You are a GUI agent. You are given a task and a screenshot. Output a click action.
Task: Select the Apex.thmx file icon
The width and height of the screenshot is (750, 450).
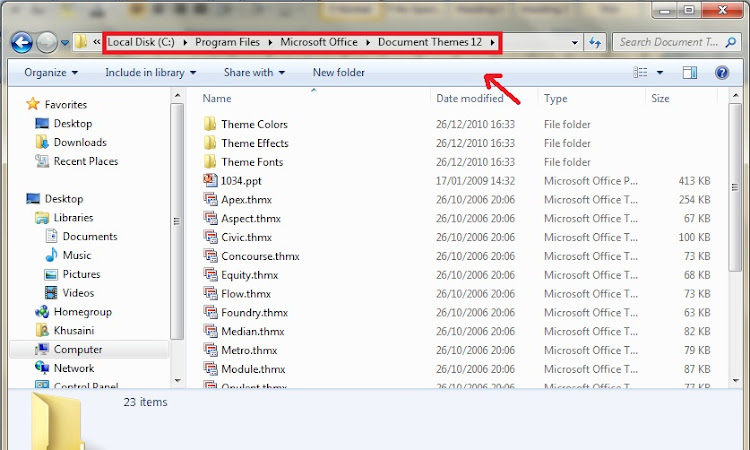coord(210,199)
